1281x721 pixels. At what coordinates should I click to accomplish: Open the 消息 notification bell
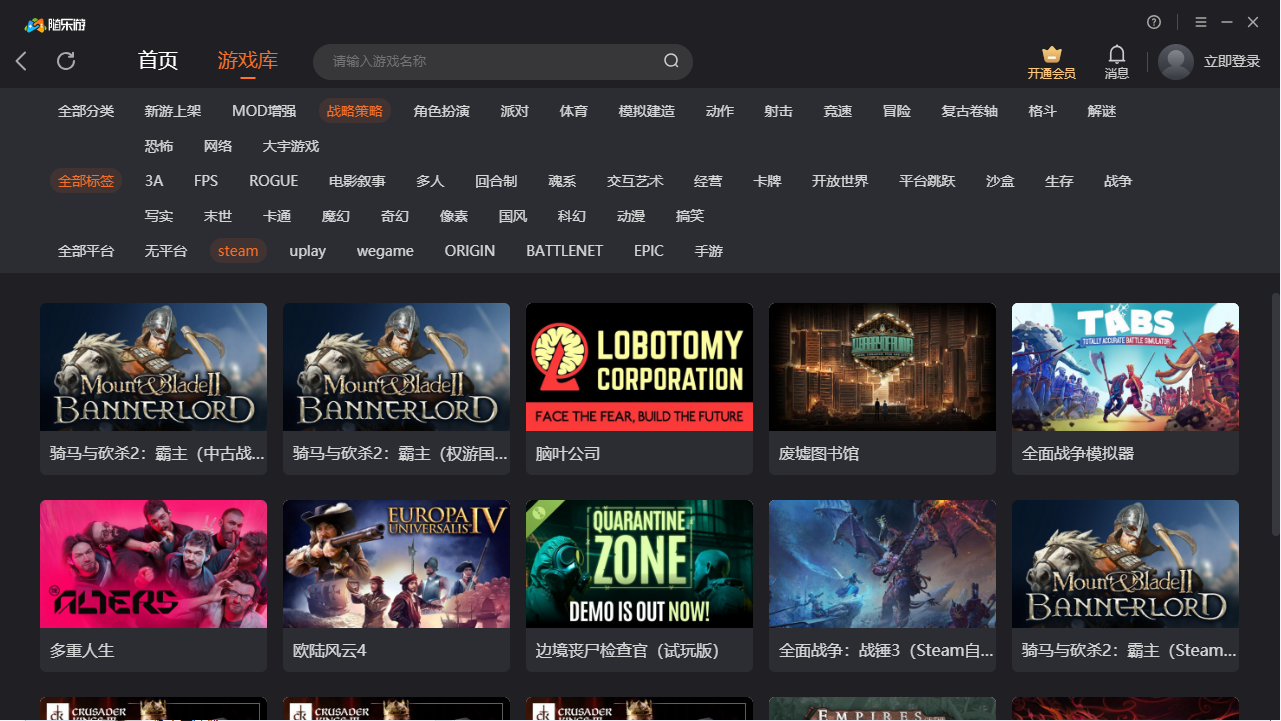[1117, 55]
